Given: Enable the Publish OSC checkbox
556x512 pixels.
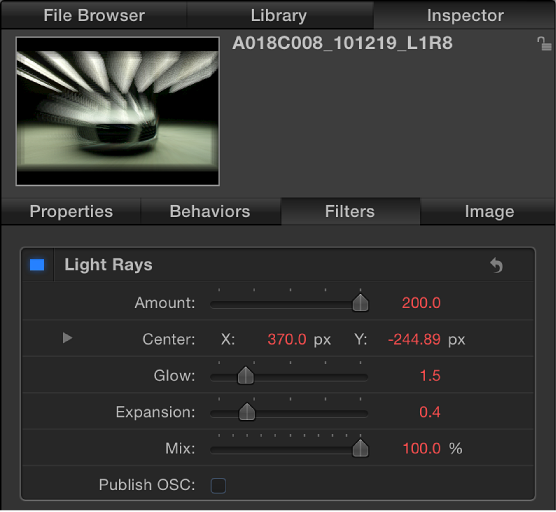Looking at the screenshot, I should (x=218, y=485).
